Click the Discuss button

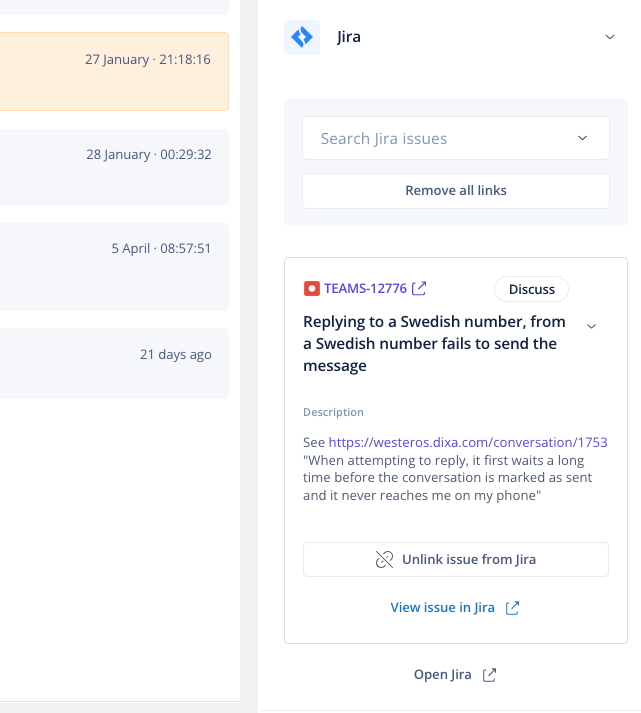[x=531, y=289]
